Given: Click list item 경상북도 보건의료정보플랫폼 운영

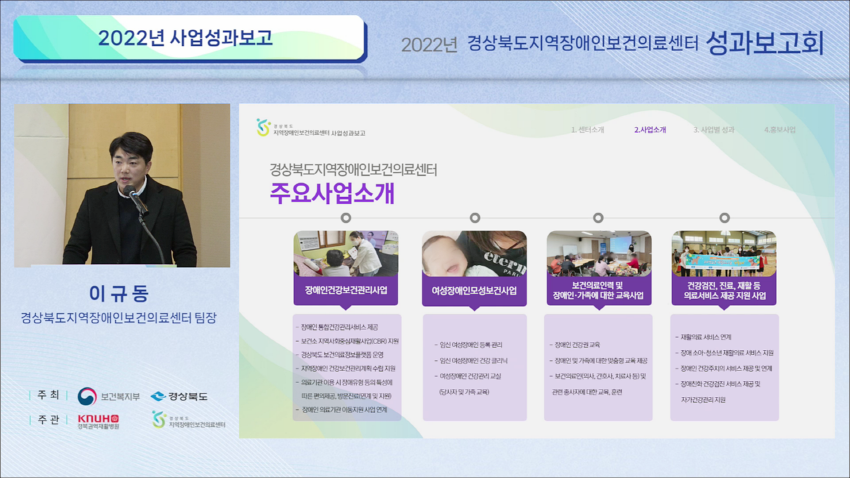Looking at the screenshot, I should point(342,355).
